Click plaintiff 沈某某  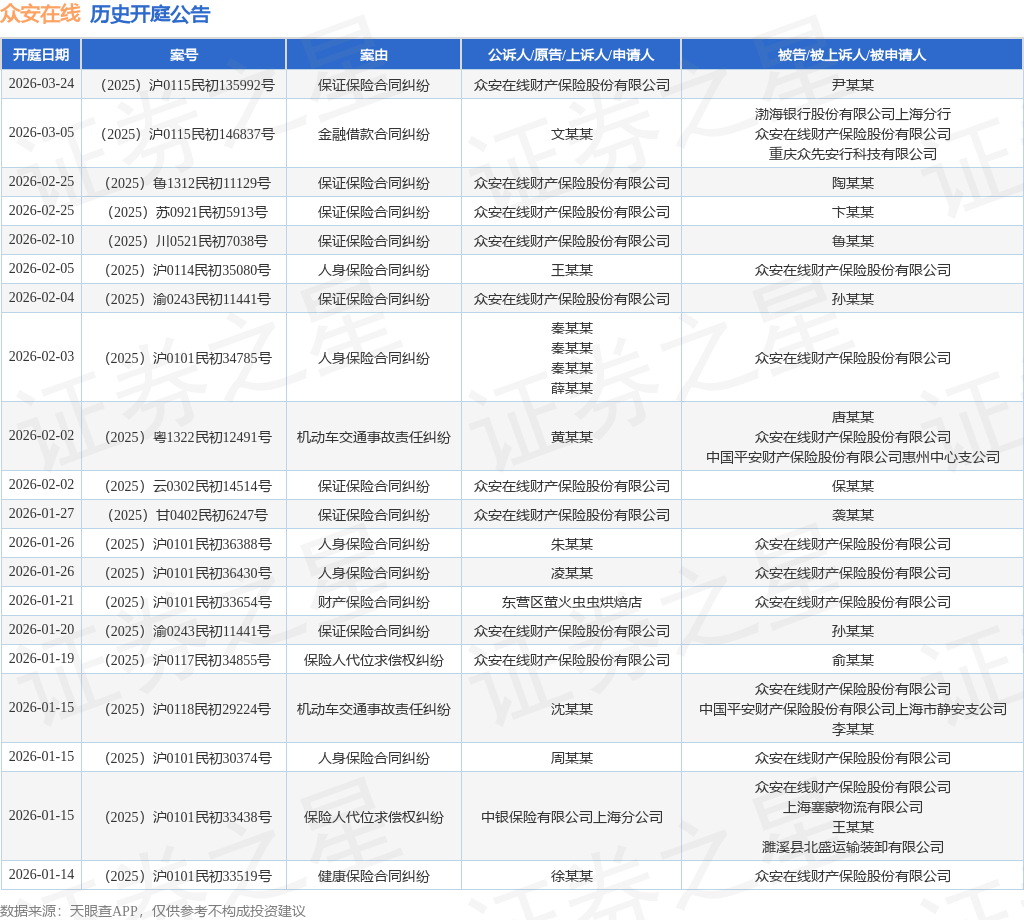pos(571,710)
